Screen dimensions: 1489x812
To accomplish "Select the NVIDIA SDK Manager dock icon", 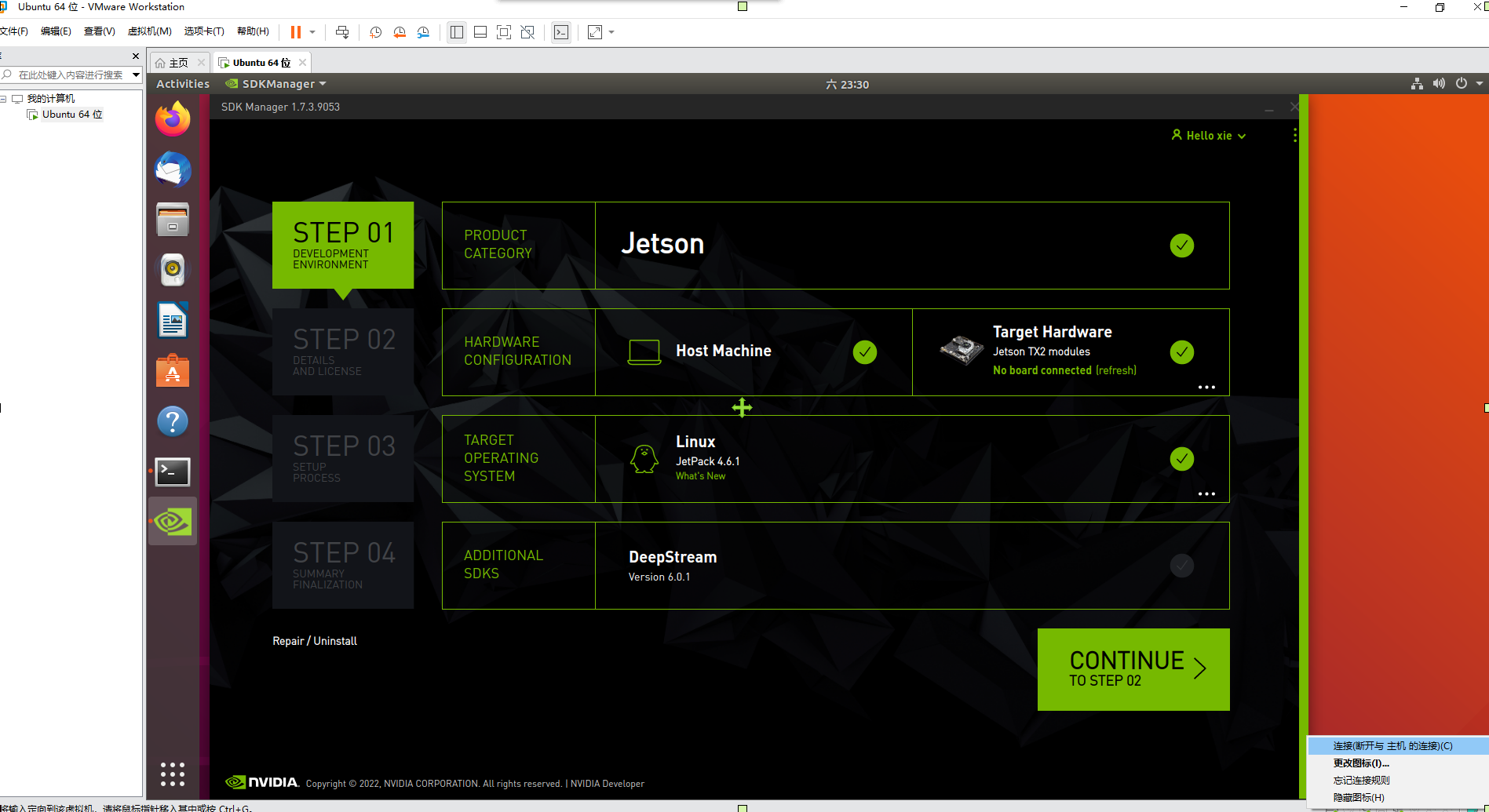I will (x=172, y=520).
